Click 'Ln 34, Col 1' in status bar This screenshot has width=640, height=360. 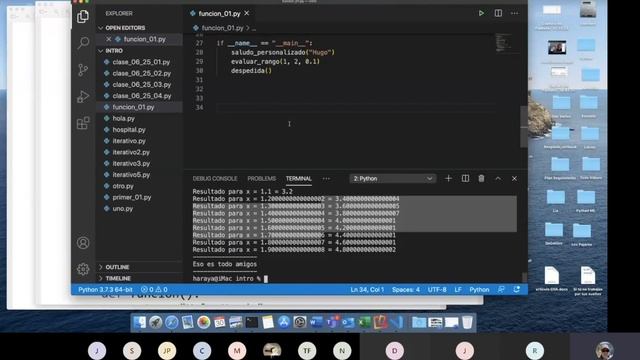click(367, 289)
